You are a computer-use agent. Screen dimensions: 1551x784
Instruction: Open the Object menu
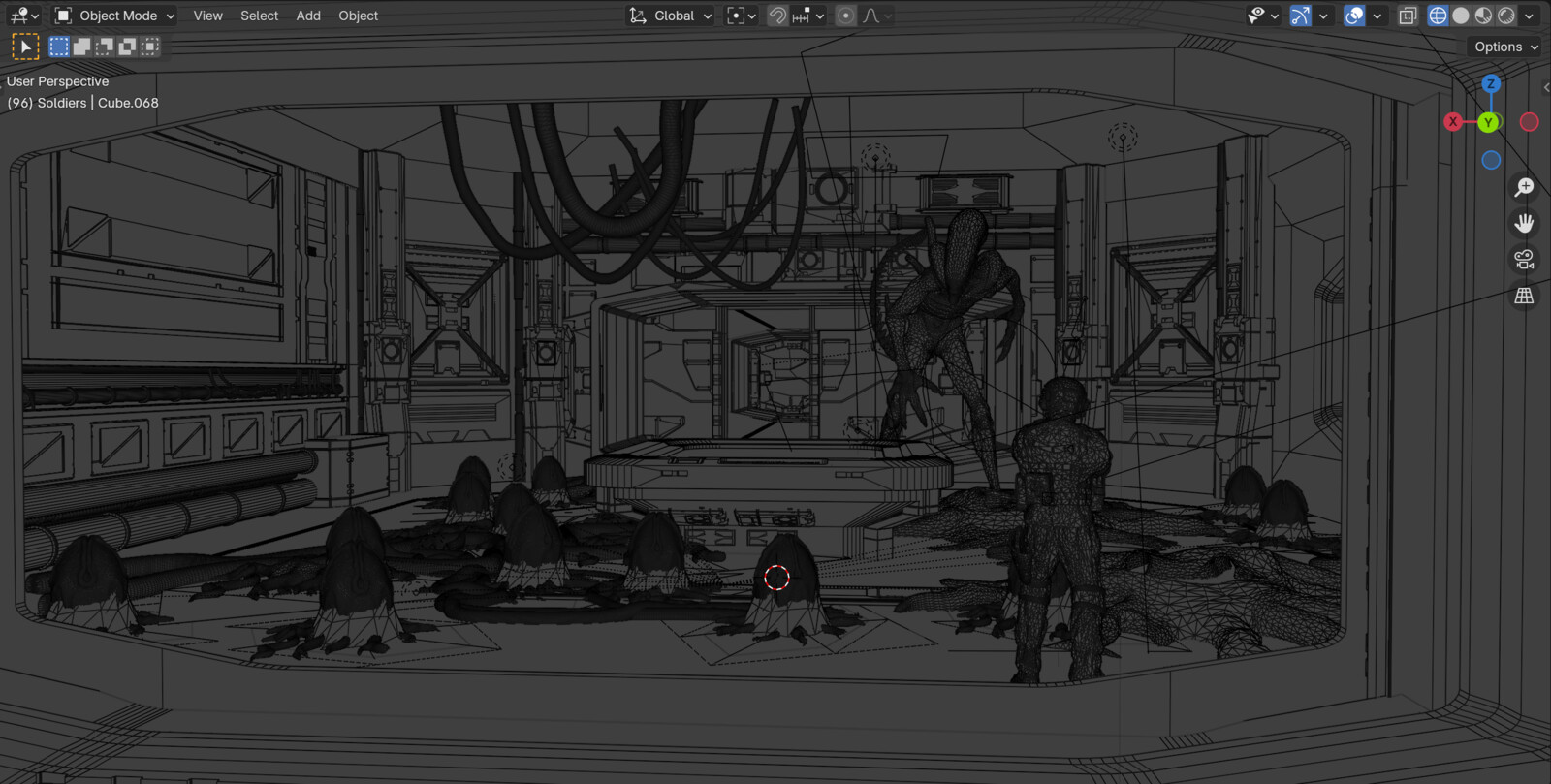pyautogui.click(x=358, y=16)
